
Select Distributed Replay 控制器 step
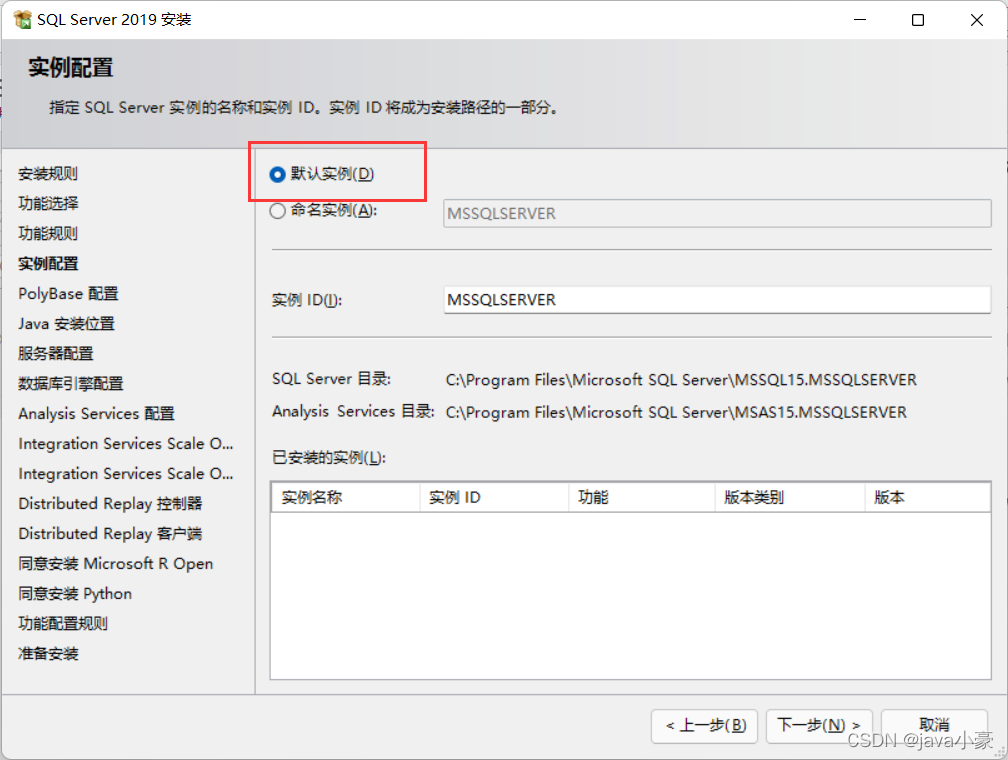point(110,503)
